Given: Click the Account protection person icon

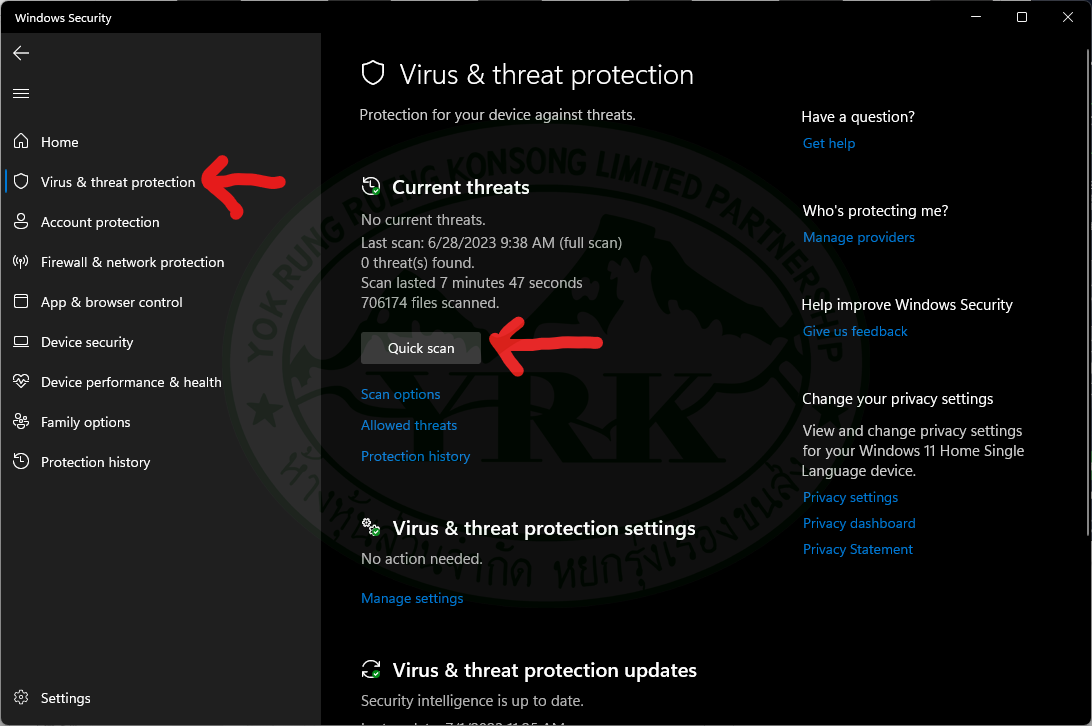Looking at the screenshot, I should click(21, 222).
